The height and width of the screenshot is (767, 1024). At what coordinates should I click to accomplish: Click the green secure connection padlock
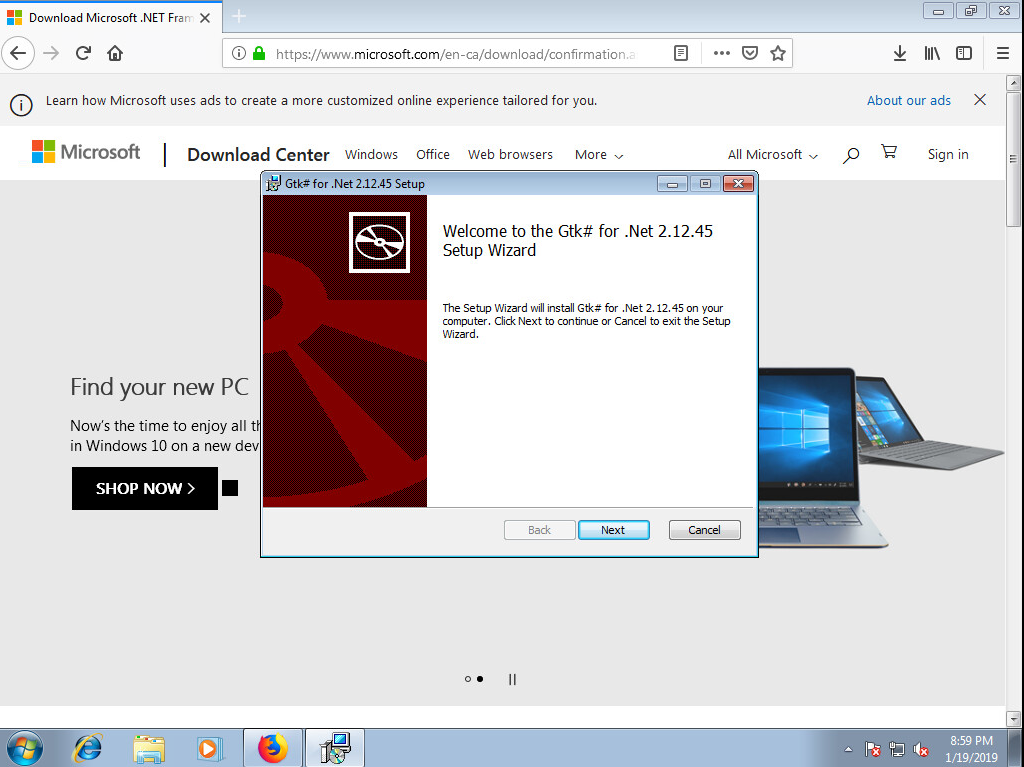[x=259, y=54]
